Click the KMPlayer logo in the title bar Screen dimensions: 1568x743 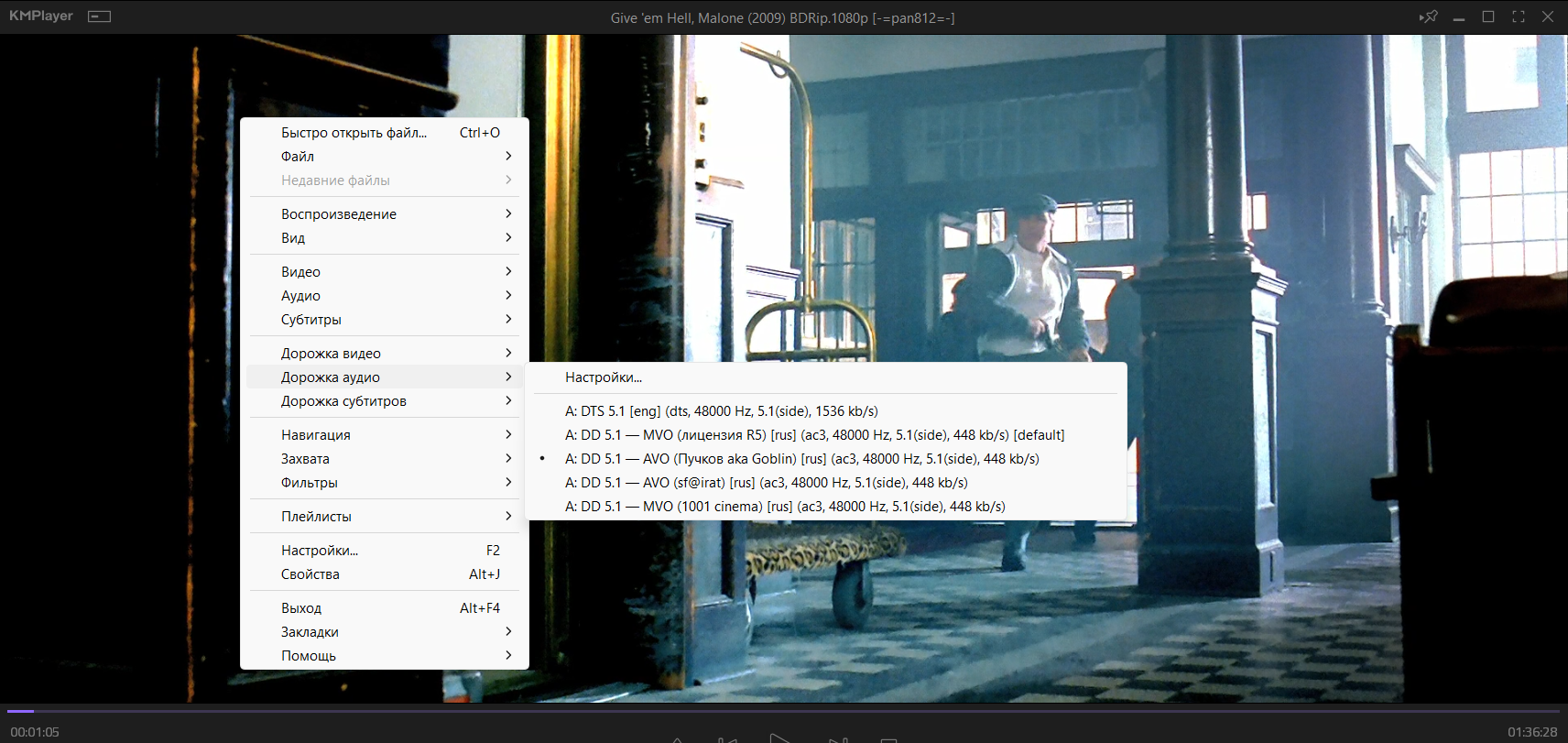point(41,16)
